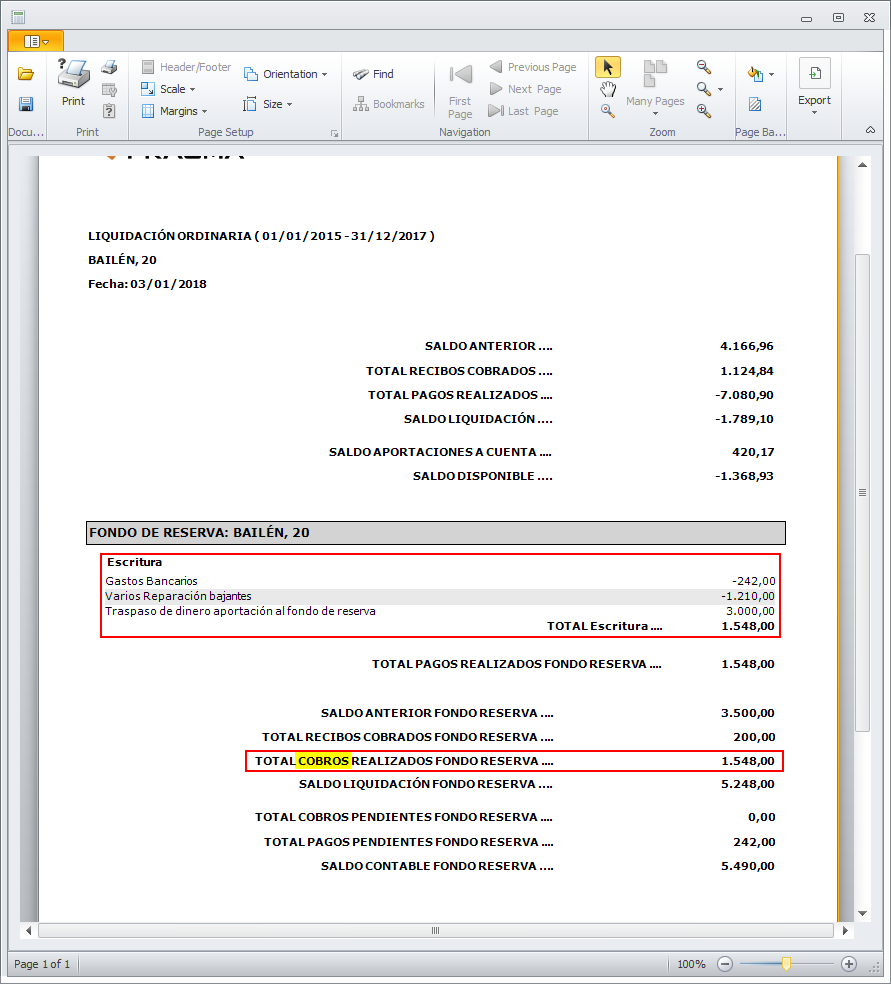Open the Export dropdown
891x984 pixels.
(814, 87)
